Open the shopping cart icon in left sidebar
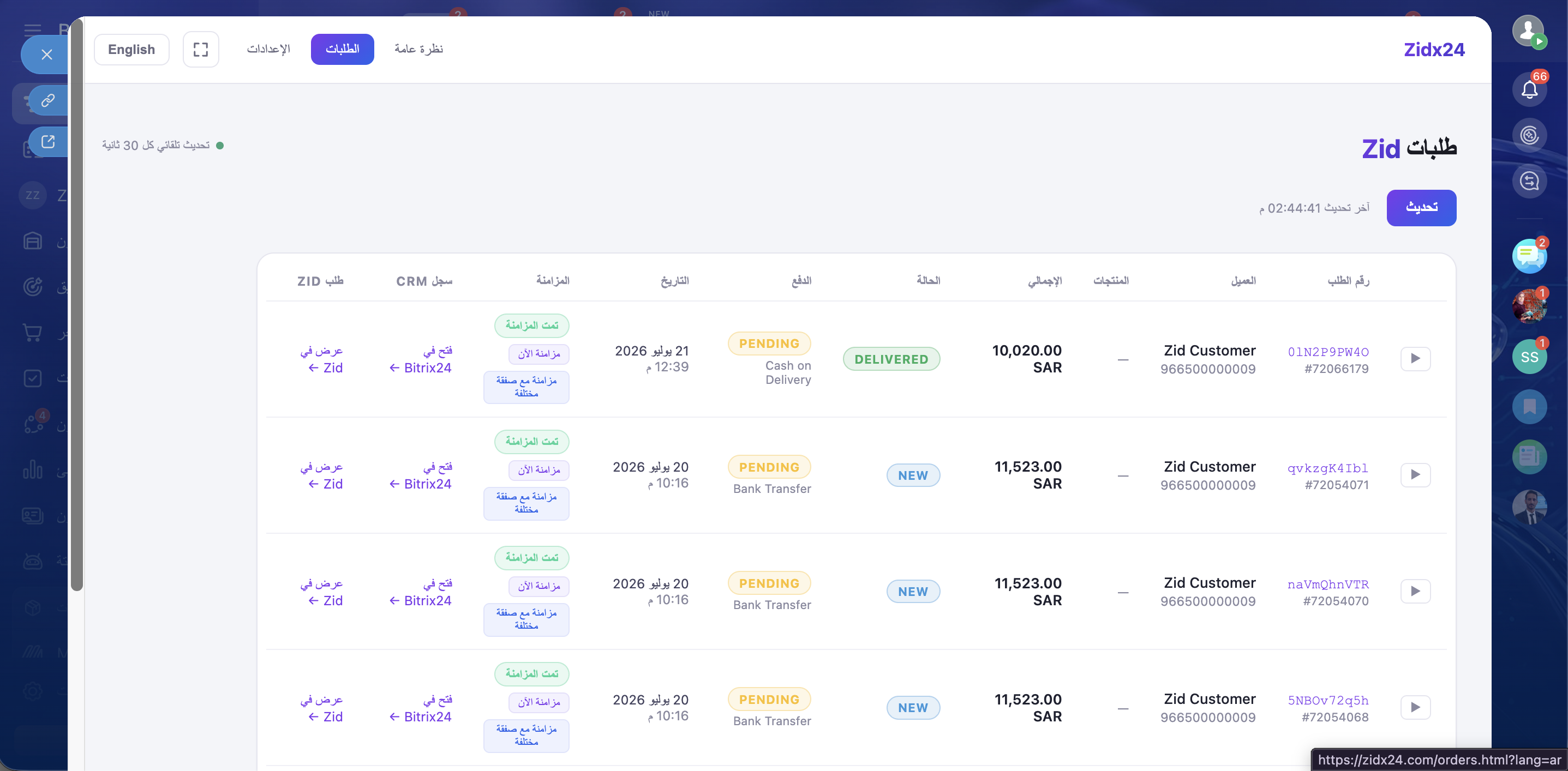 (33, 333)
